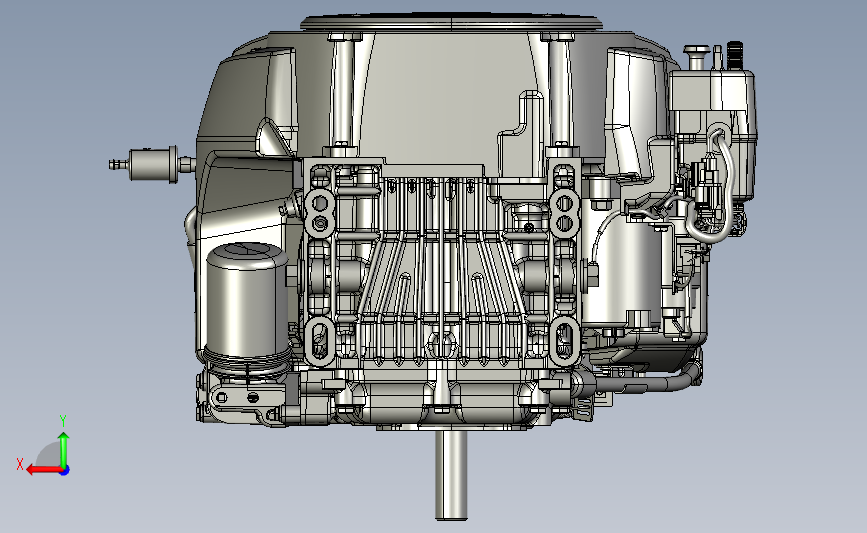Select the cylindrical oil filter on the engine
This screenshot has height=533, width=867.
pyautogui.click(x=246, y=307)
